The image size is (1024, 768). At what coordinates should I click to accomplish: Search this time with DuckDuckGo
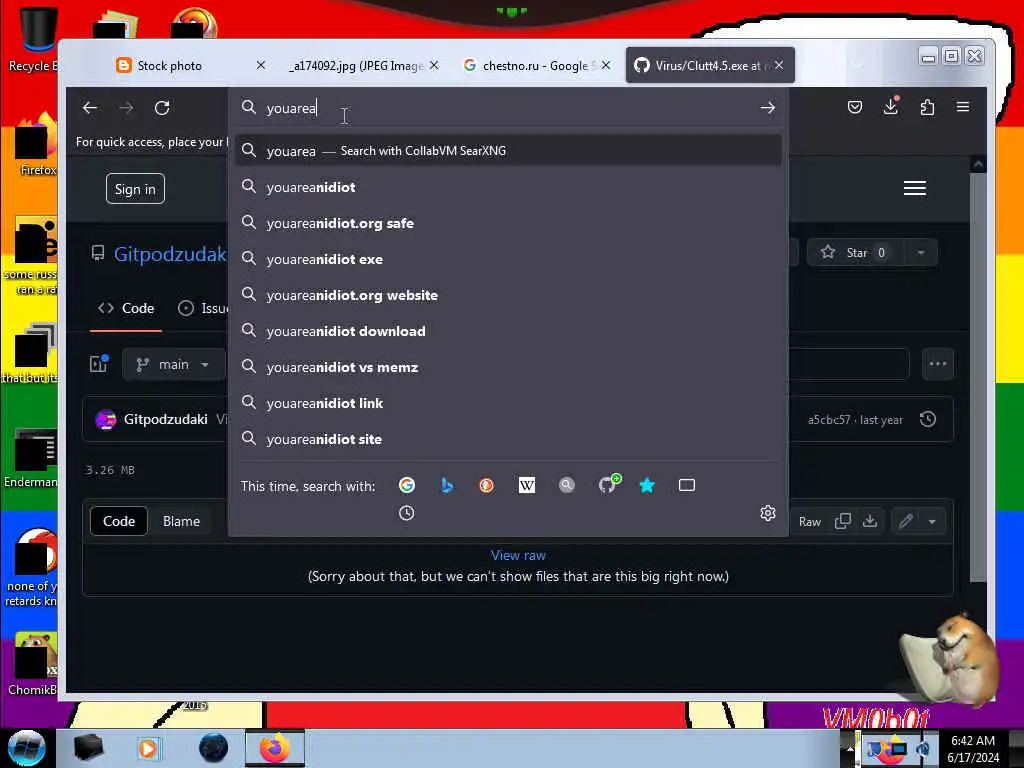click(487, 485)
